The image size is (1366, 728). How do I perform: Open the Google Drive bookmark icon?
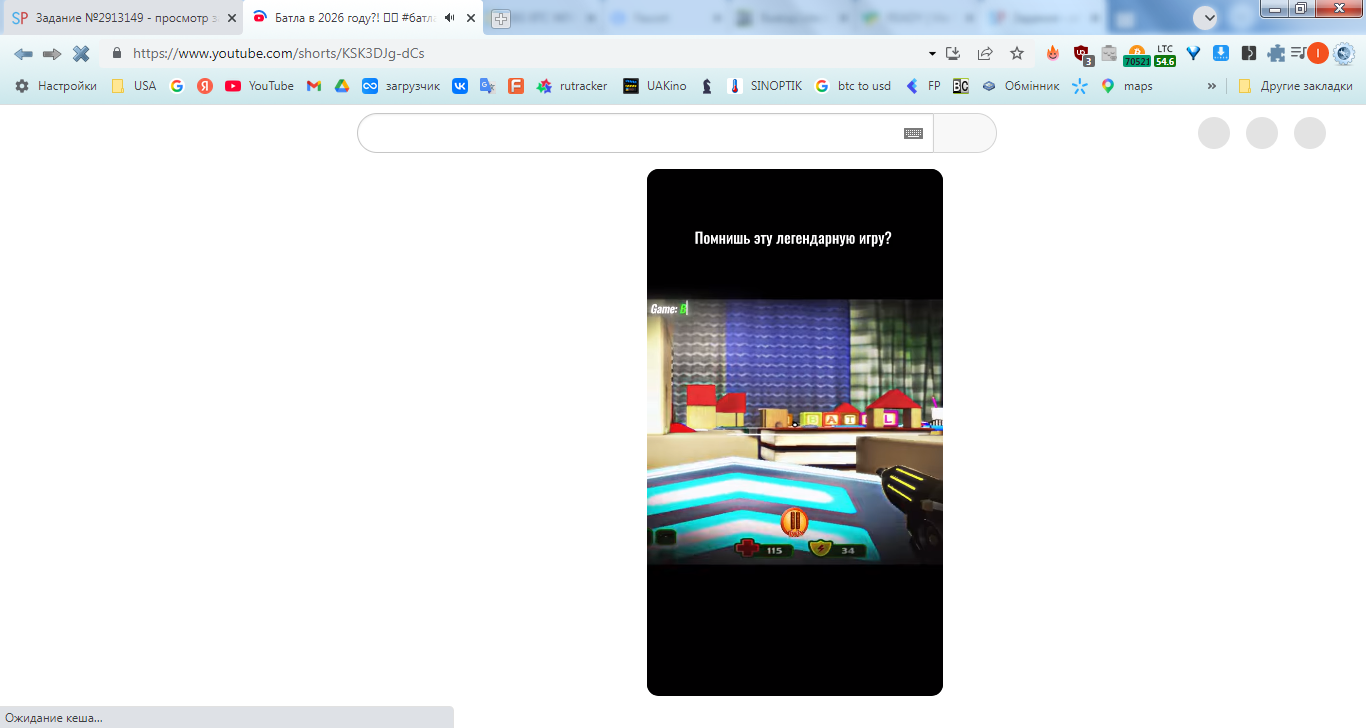[x=342, y=86]
